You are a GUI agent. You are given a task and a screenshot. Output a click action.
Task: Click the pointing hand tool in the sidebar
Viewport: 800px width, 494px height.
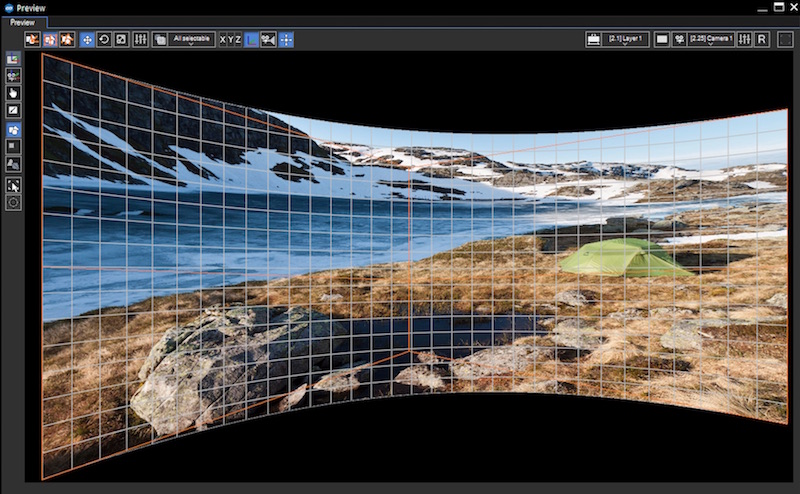[13, 92]
